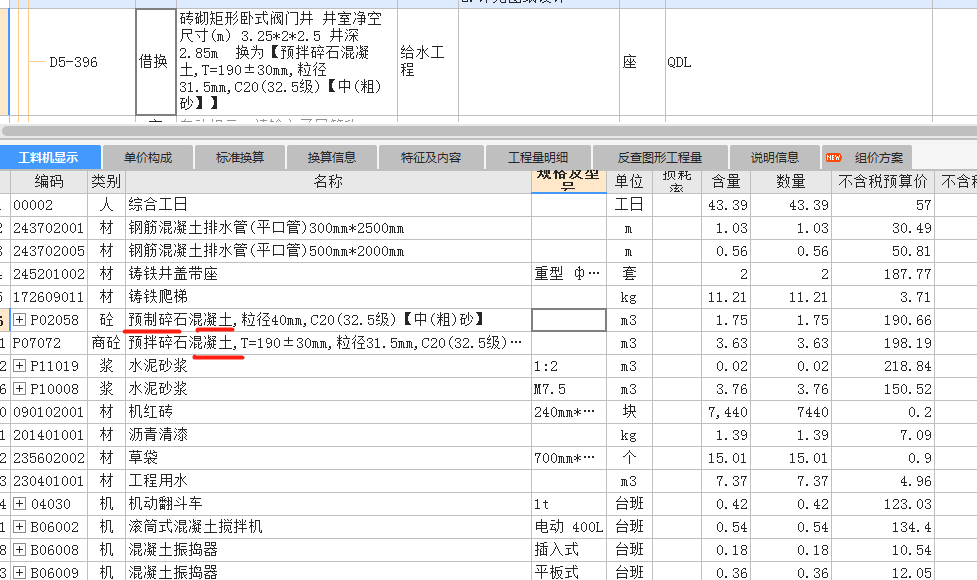Expand the P11019 水泥砂浆 row
This screenshot has width=977, height=580.
click(20, 366)
